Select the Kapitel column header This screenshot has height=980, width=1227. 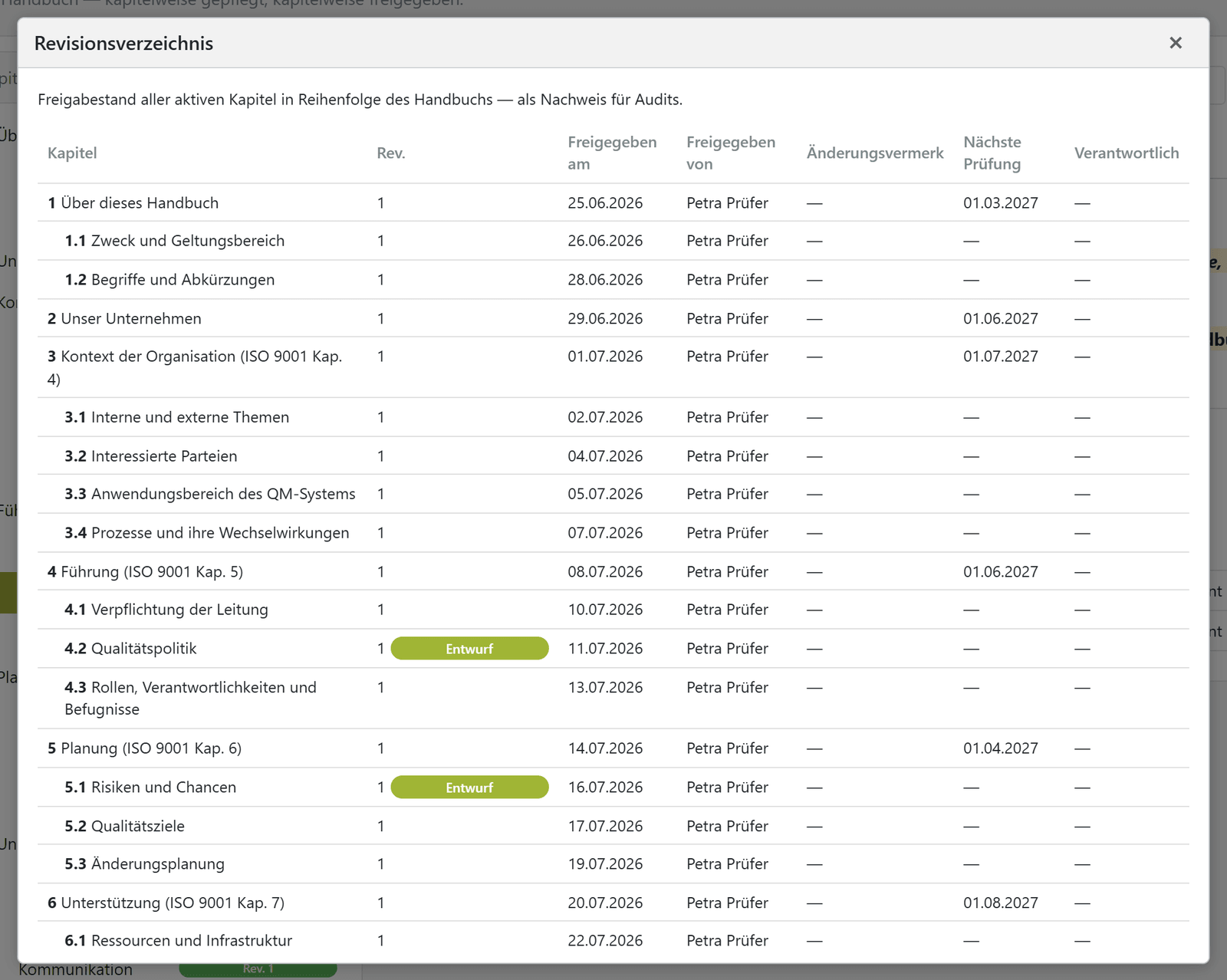click(x=72, y=153)
